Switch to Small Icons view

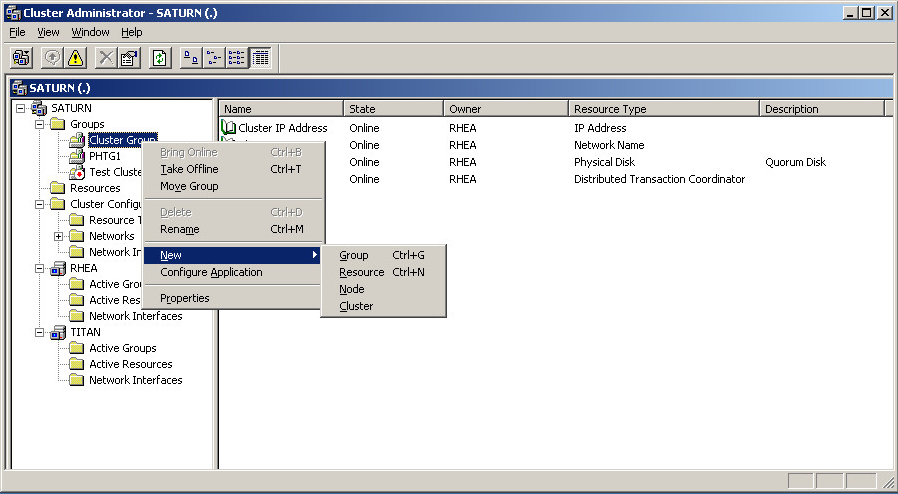click(x=214, y=58)
